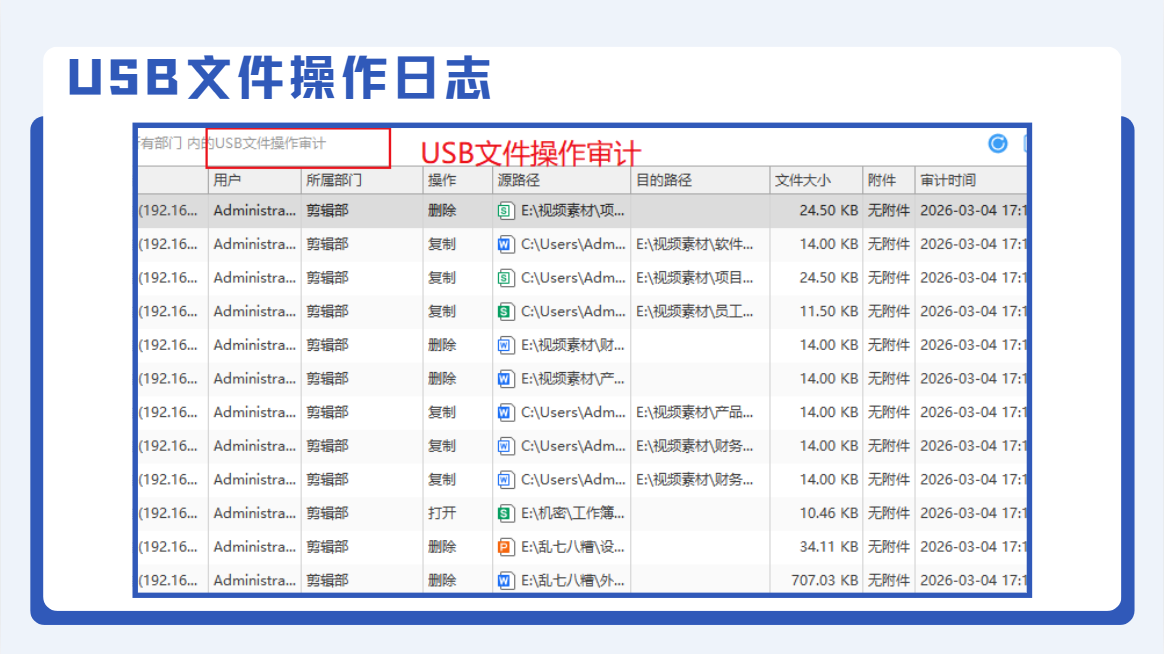Viewport: 1164px width, 654px height.
Task: Click the spreadsheet icon beside E:\视频素材\项... source path
Action: coord(505,211)
